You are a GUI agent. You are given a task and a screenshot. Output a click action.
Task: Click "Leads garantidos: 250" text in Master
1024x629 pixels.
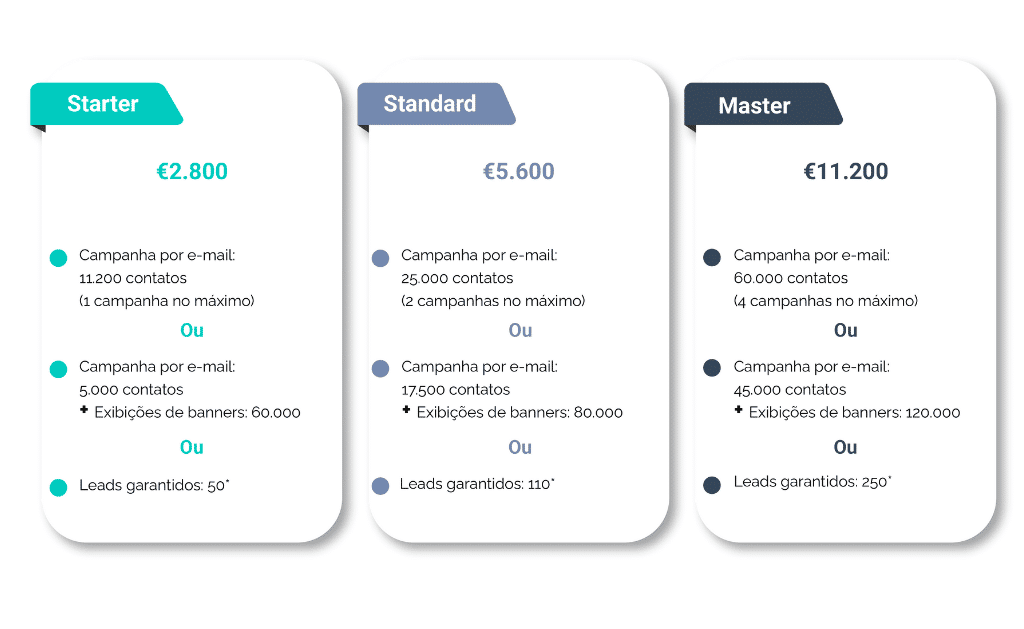(812, 482)
